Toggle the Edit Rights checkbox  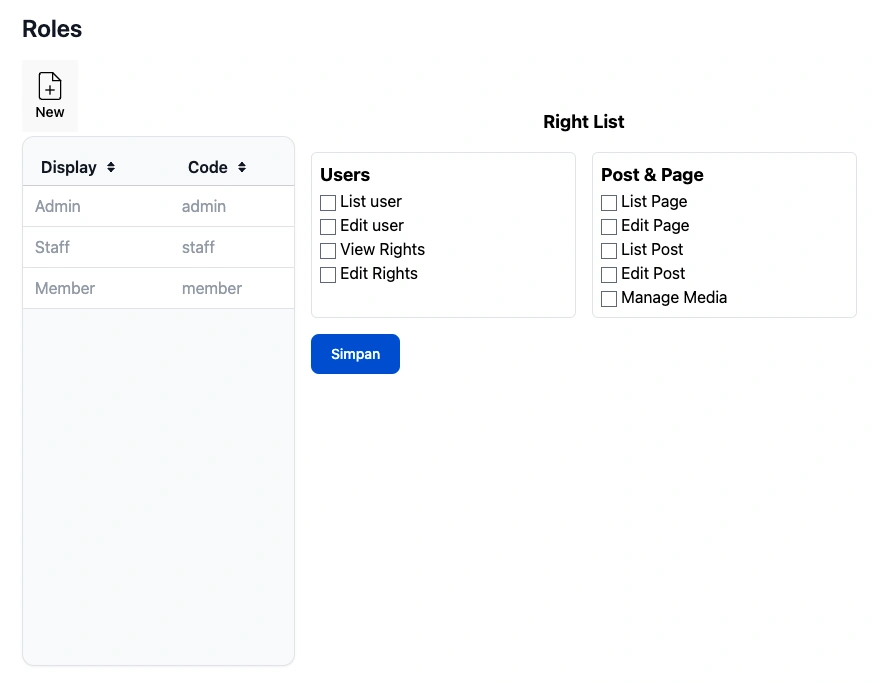tap(328, 275)
